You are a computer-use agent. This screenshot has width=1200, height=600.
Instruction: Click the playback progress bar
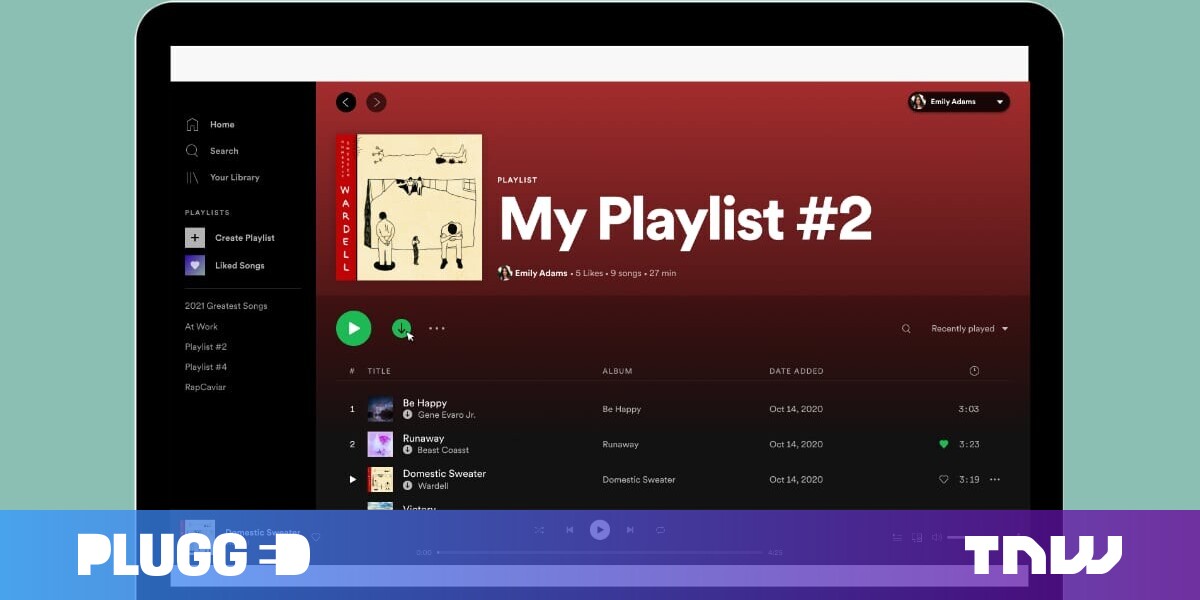tap(600, 552)
